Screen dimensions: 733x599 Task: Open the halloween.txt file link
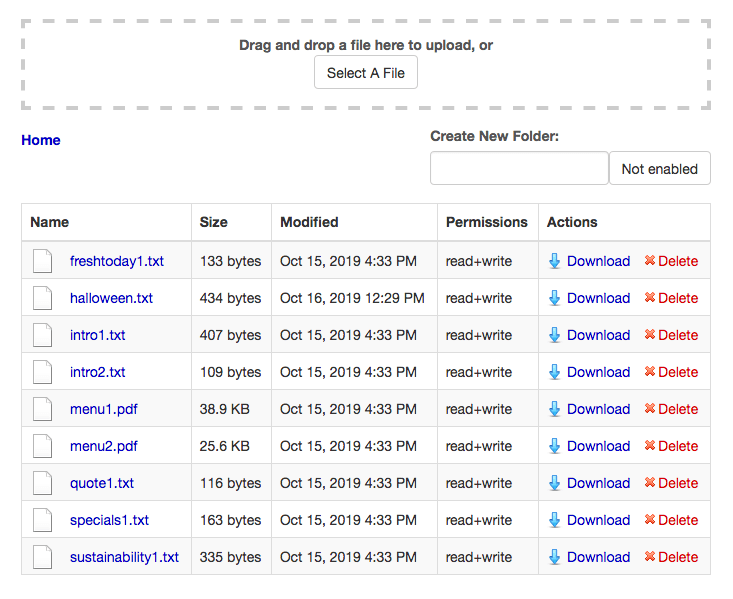point(111,298)
